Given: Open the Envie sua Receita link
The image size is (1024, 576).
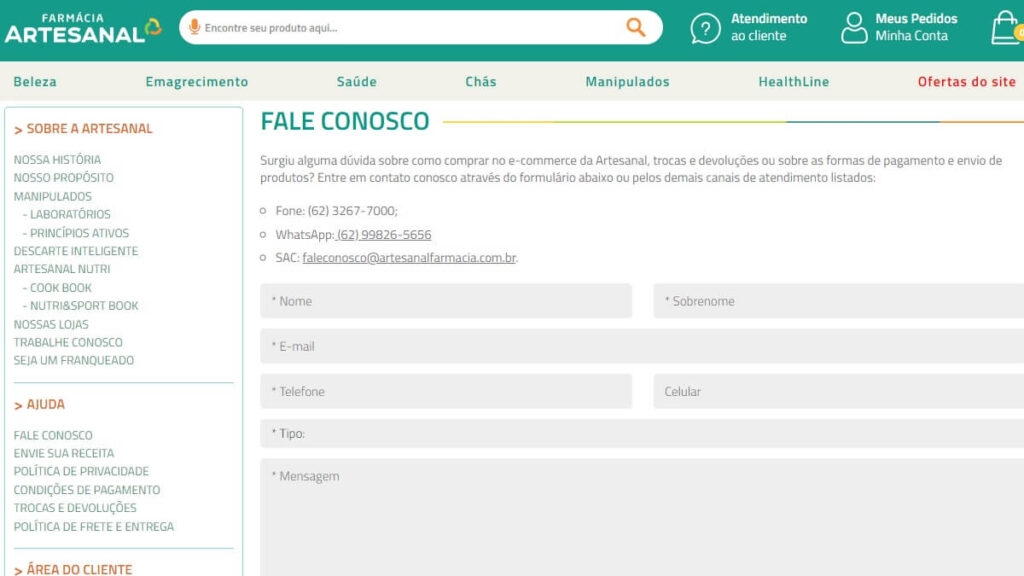Looking at the screenshot, I should [x=63, y=453].
